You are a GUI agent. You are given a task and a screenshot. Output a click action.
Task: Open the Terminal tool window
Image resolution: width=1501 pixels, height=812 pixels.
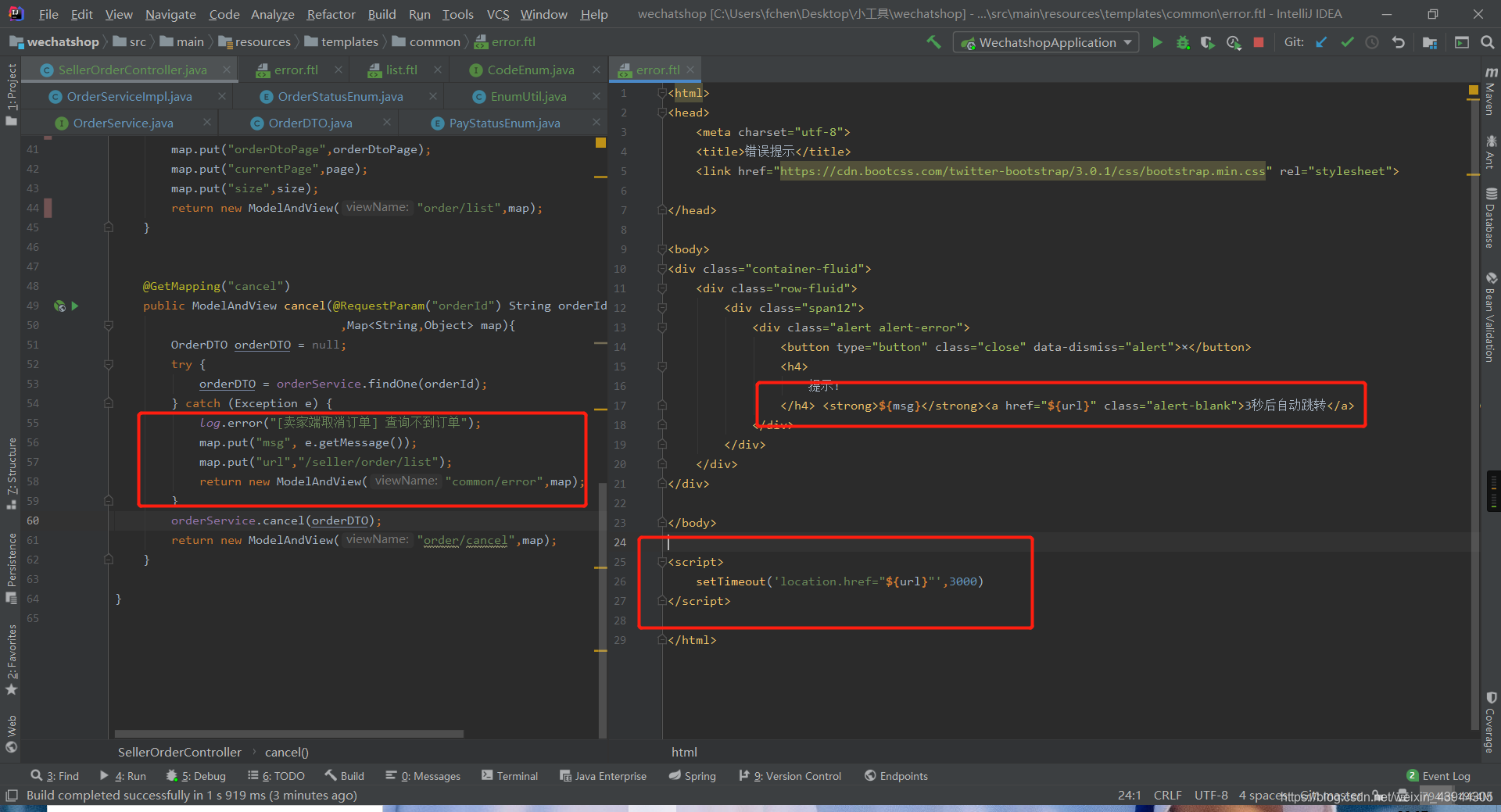point(510,776)
